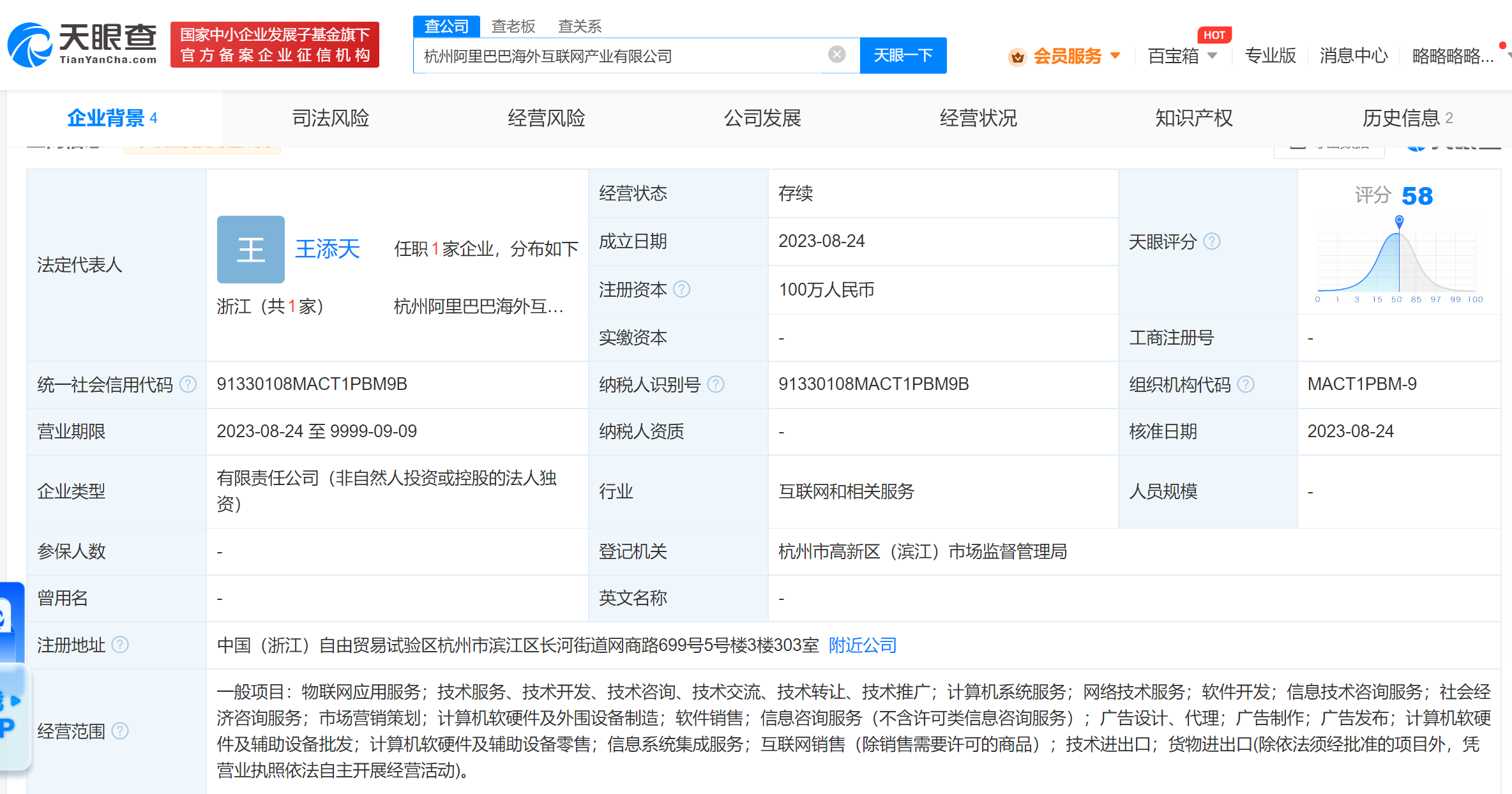
Task: Open the 略略略略 user account menu
Action: tap(1453, 56)
